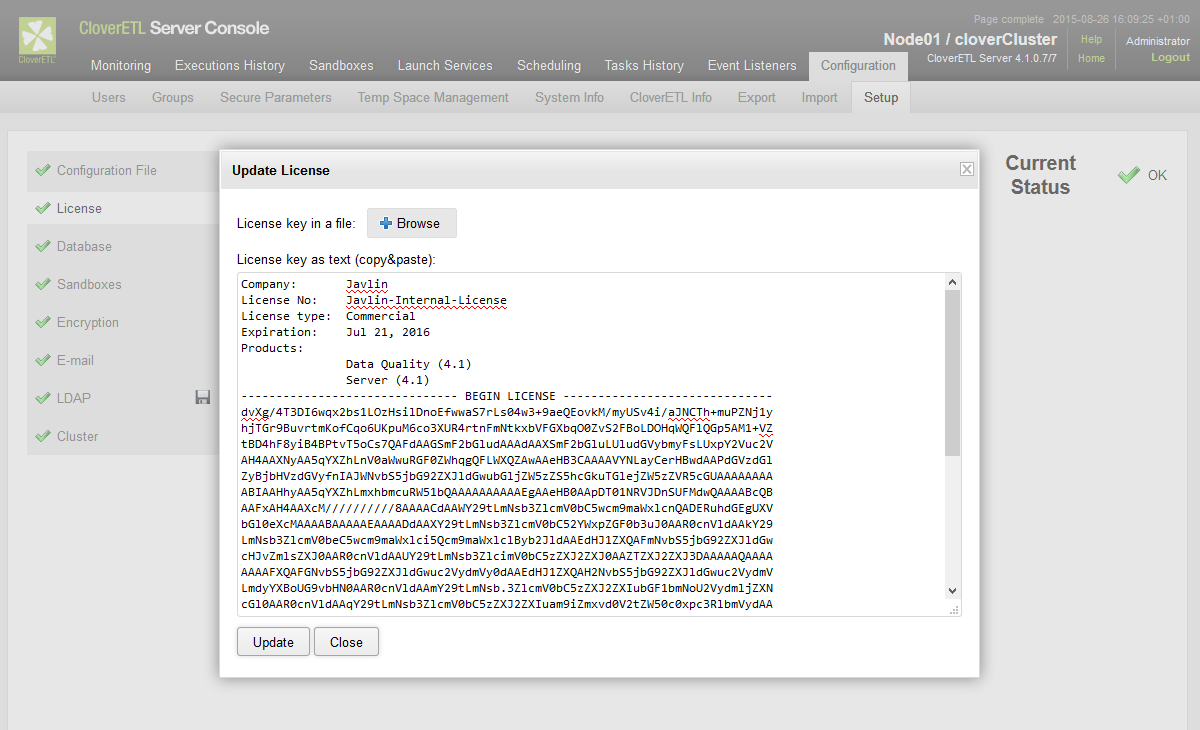The width and height of the screenshot is (1200, 730).
Task: Open the Launch Services tab
Action: 445,66
